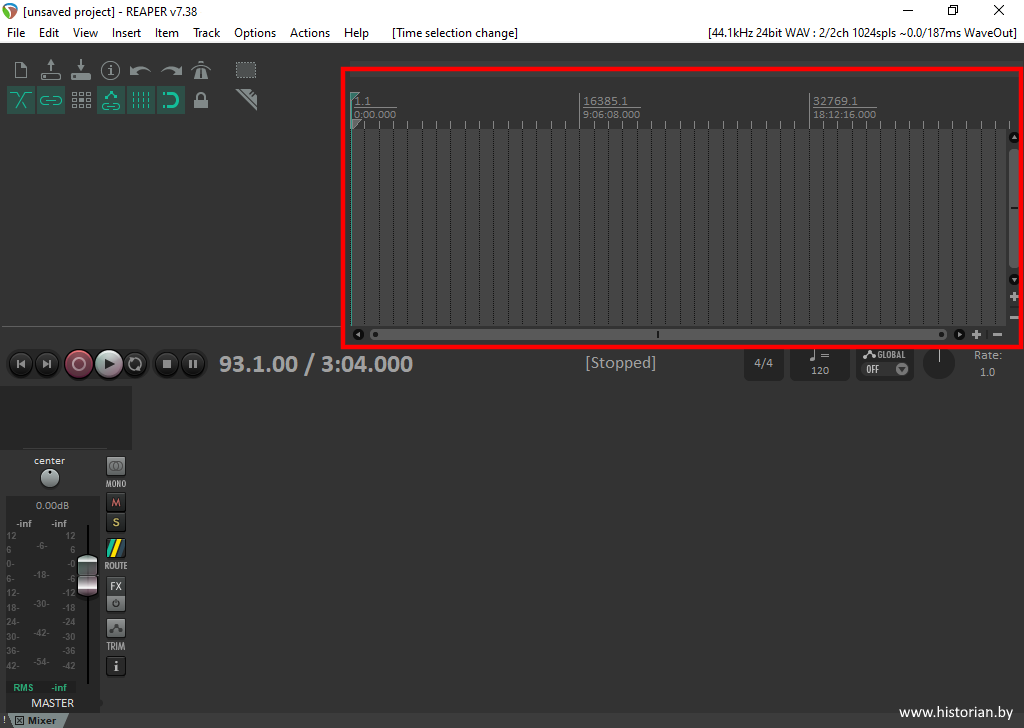Image resolution: width=1024 pixels, height=728 pixels.
Task: Open Project Settings info icon
Action: point(111,70)
